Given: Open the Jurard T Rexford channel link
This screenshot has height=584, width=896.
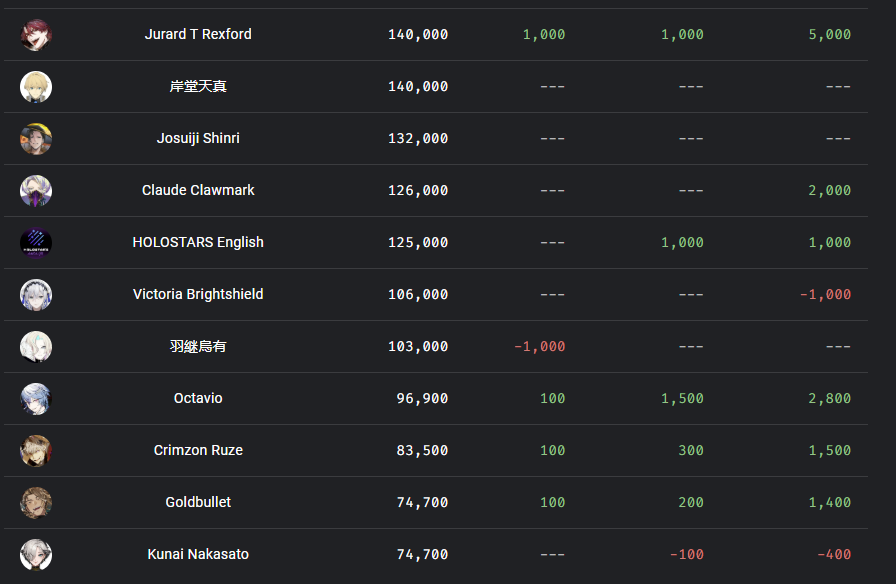Looking at the screenshot, I should click(198, 34).
